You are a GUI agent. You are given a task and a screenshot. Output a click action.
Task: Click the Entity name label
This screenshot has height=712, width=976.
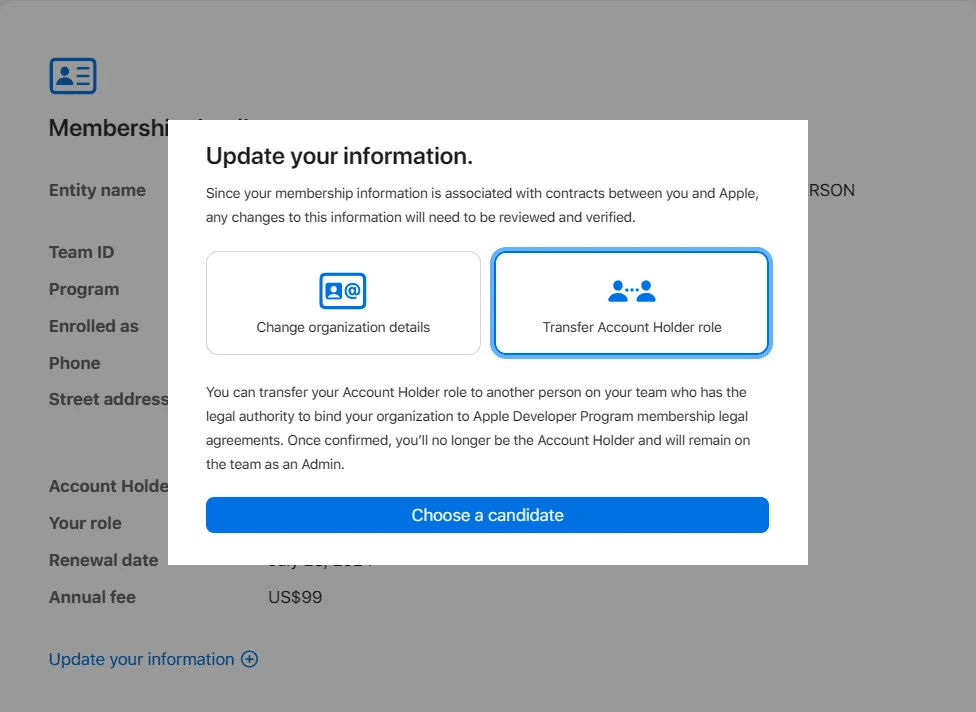(97, 190)
